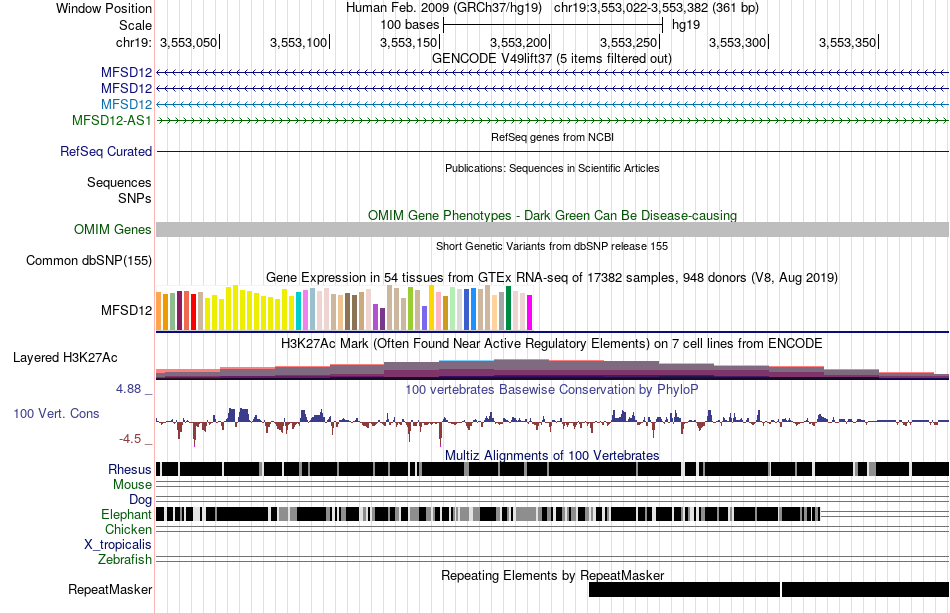Click the Rhesus alignment block track
The width and height of the screenshot is (950, 613).
coord(553,469)
